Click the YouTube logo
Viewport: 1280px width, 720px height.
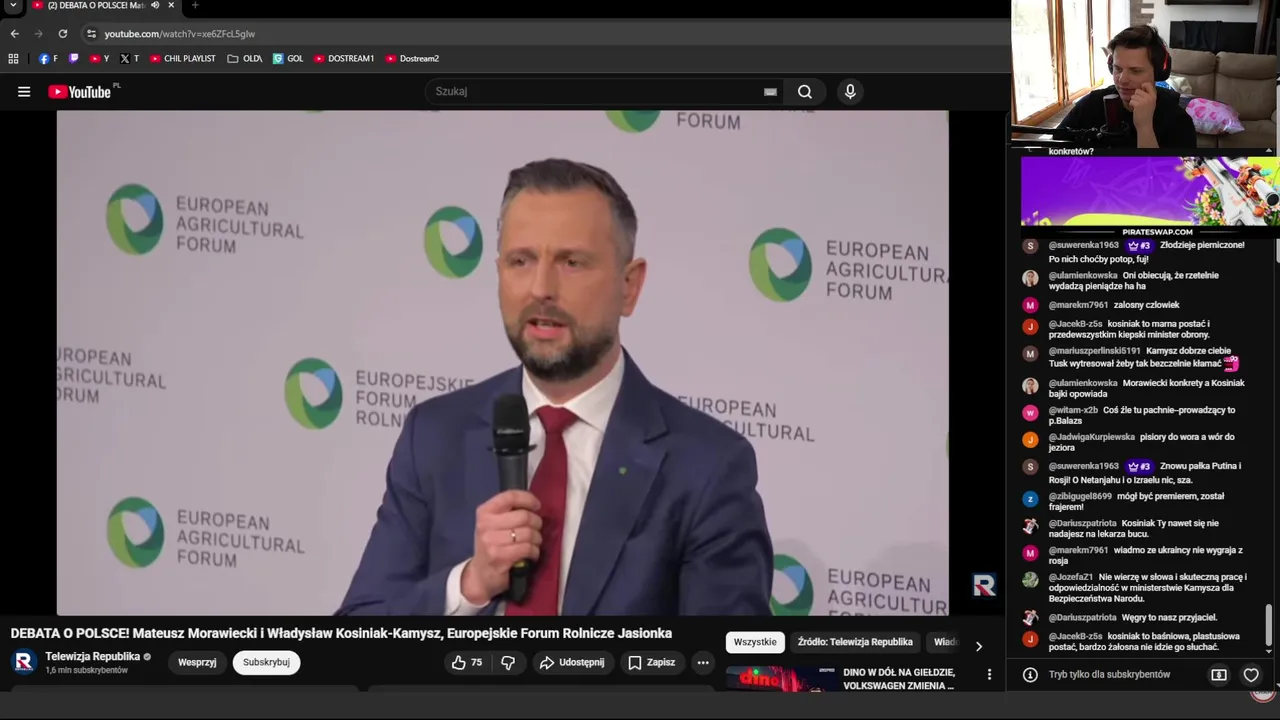coord(79,92)
